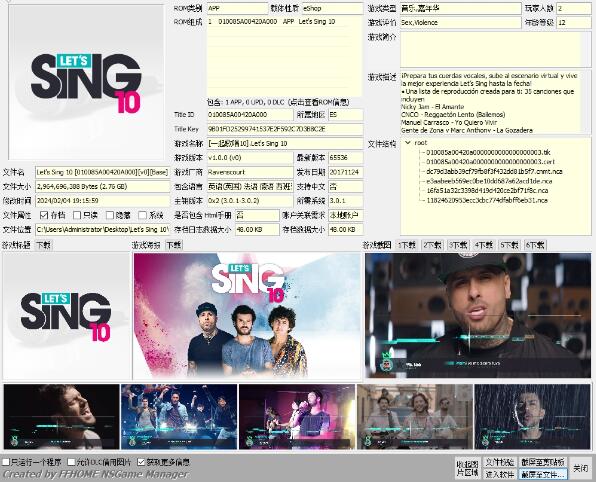Click the 关闭 button
The image size is (596, 482).
point(580,468)
